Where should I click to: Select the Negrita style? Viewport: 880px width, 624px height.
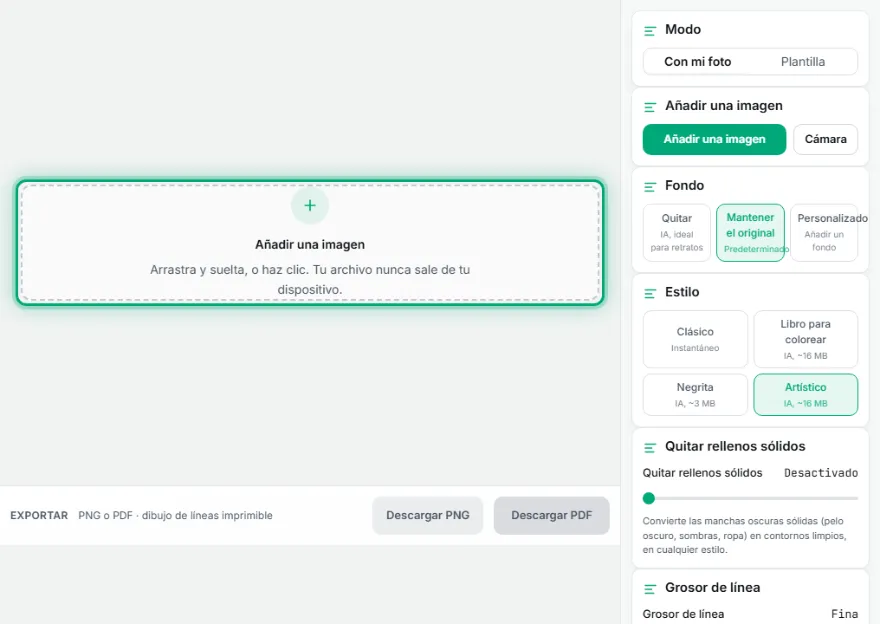click(695, 394)
